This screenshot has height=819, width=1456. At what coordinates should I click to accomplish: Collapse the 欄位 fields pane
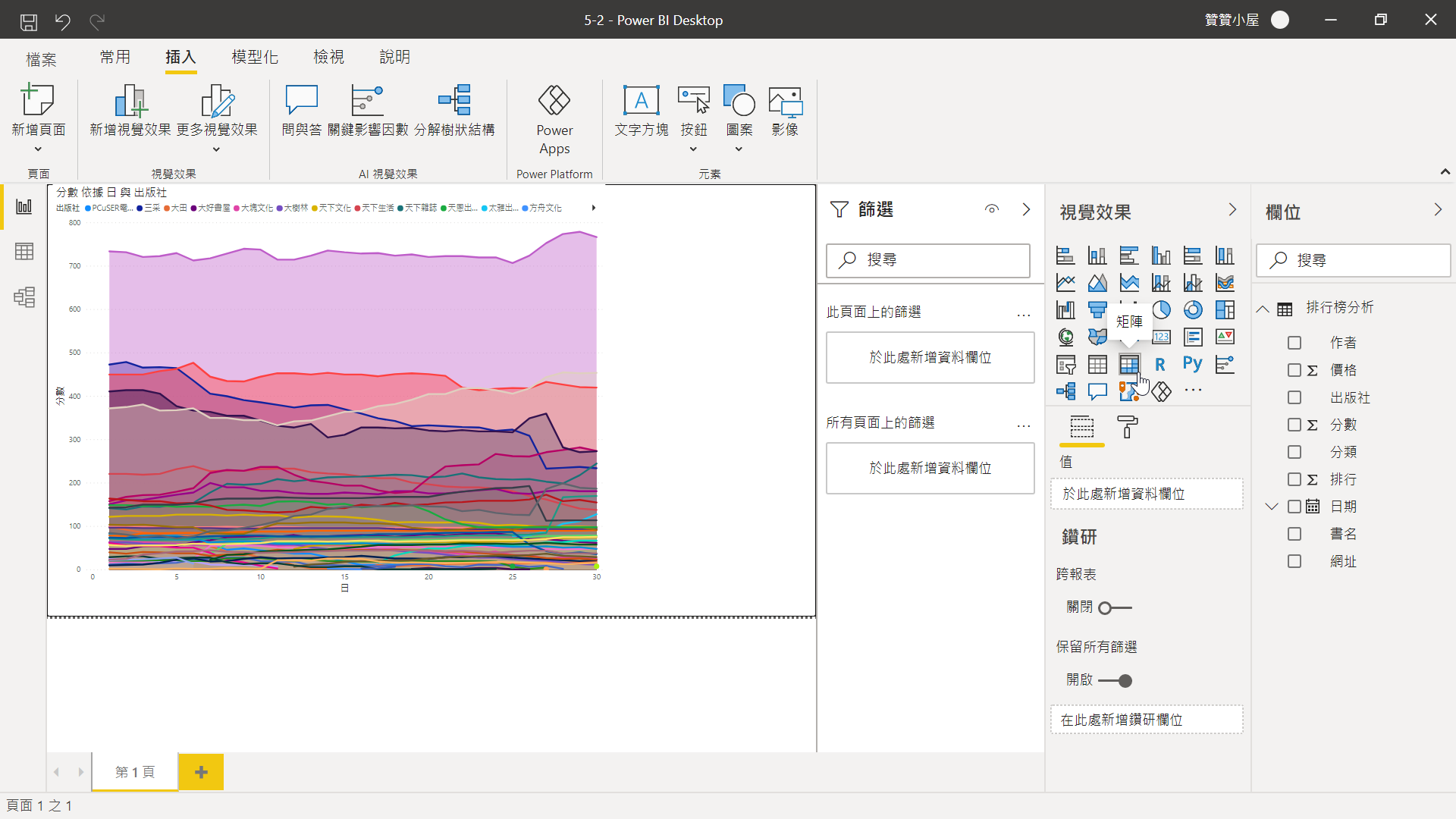pos(1438,210)
